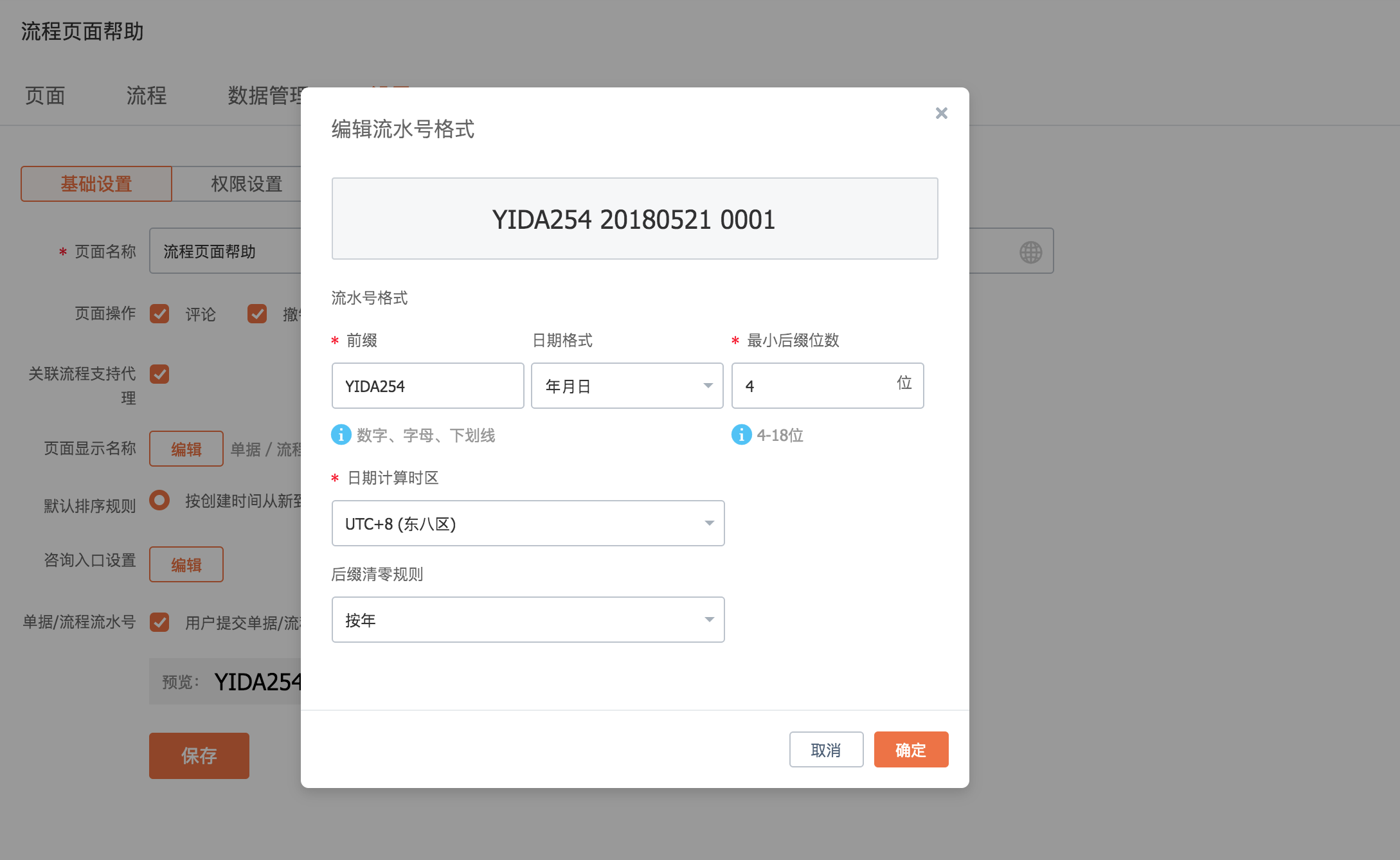Image resolution: width=1400 pixels, height=860 pixels.
Task: Click the info icon beside 数字、字母、下划线
Action: point(341,435)
